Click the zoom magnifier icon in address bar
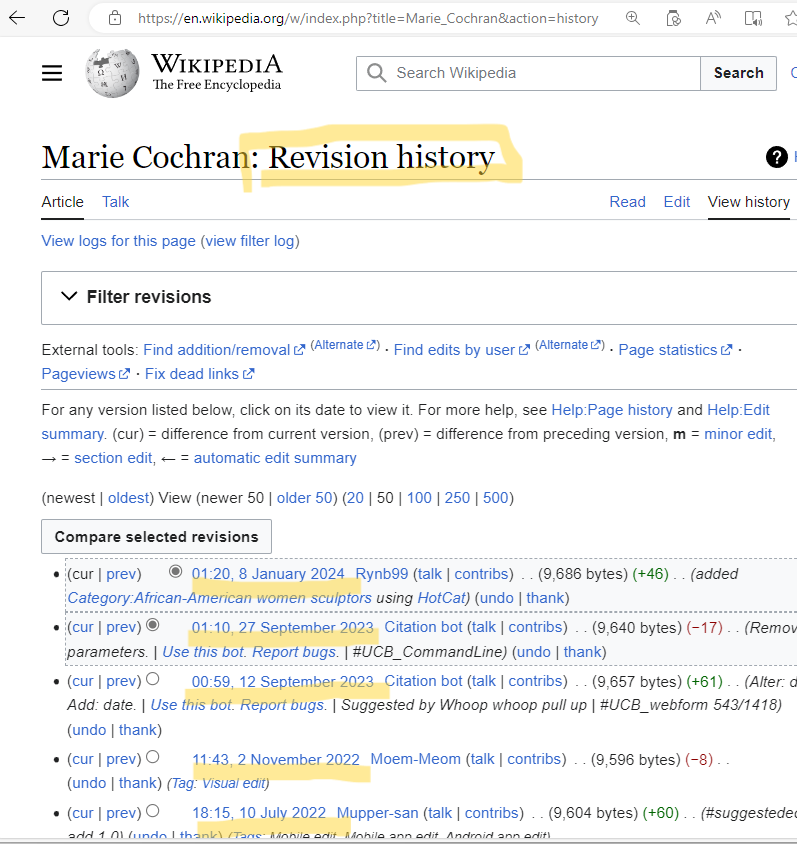This screenshot has width=797, height=844. (x=633, y=18)
